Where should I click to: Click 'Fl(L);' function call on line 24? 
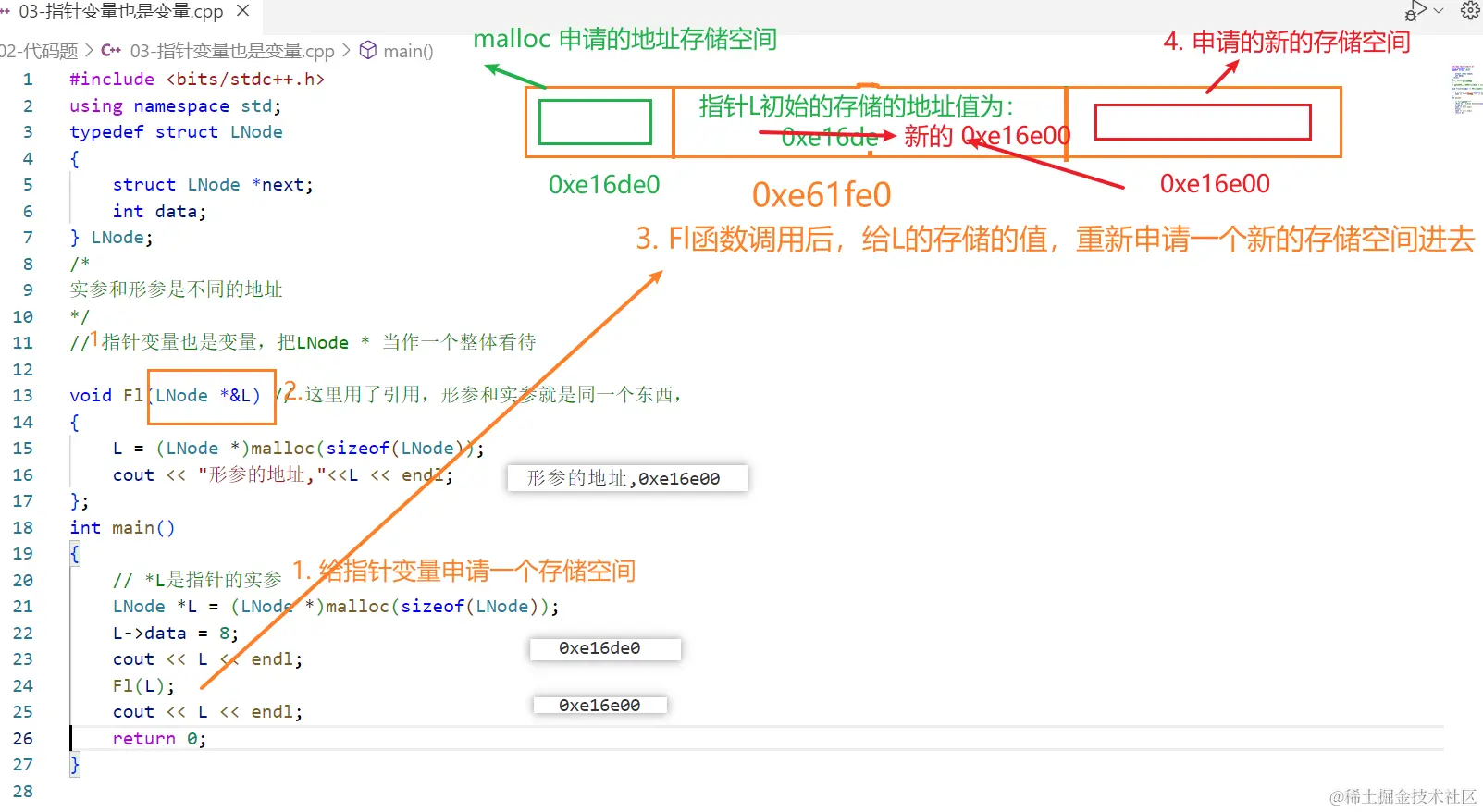(x=143, y=686)
